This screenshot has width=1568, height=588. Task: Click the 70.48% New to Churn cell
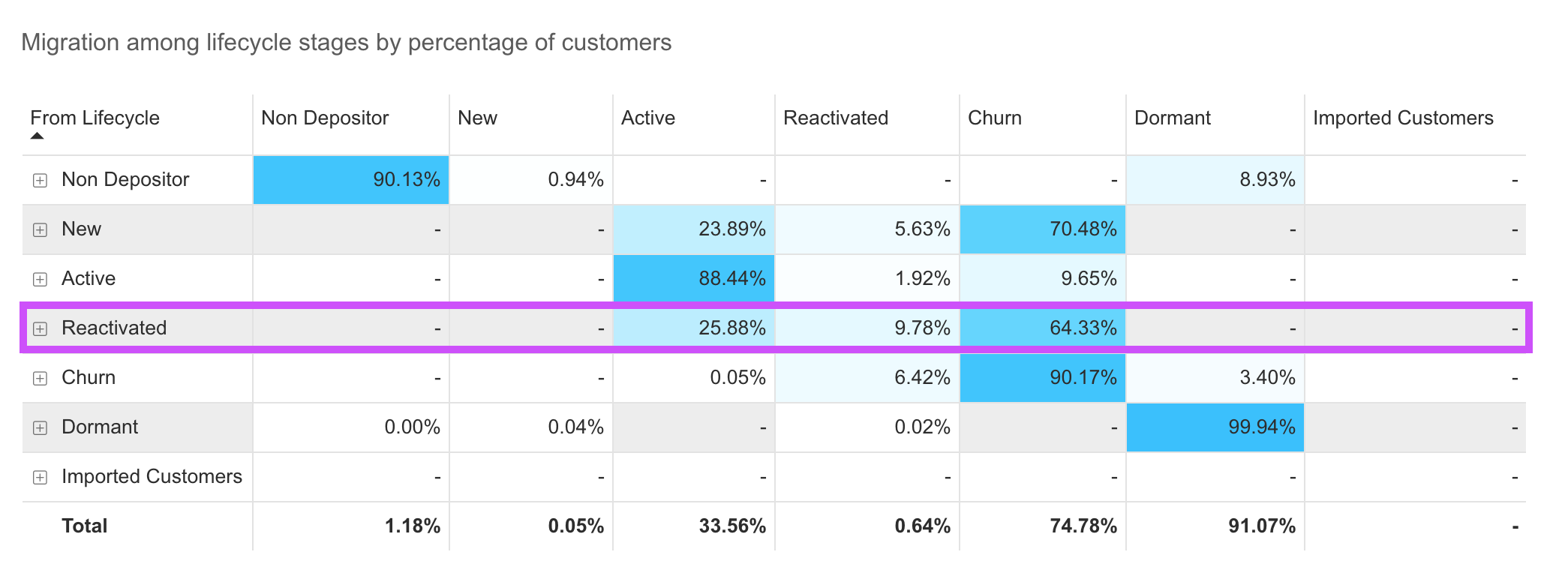pyautogui.click(x=1043, y=229)
